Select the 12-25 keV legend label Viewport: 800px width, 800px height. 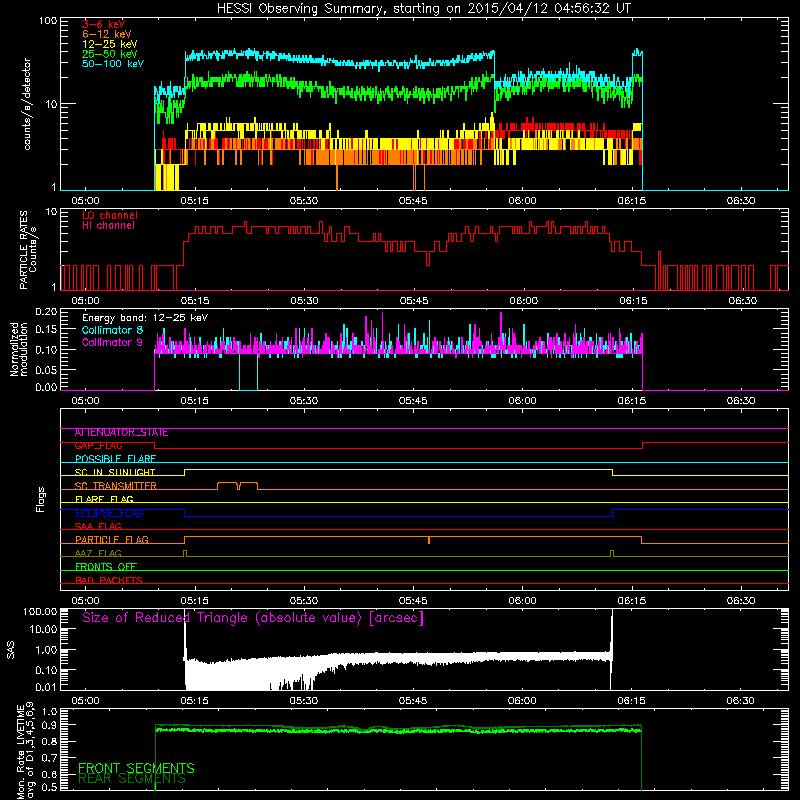click(x=110, y=44)
